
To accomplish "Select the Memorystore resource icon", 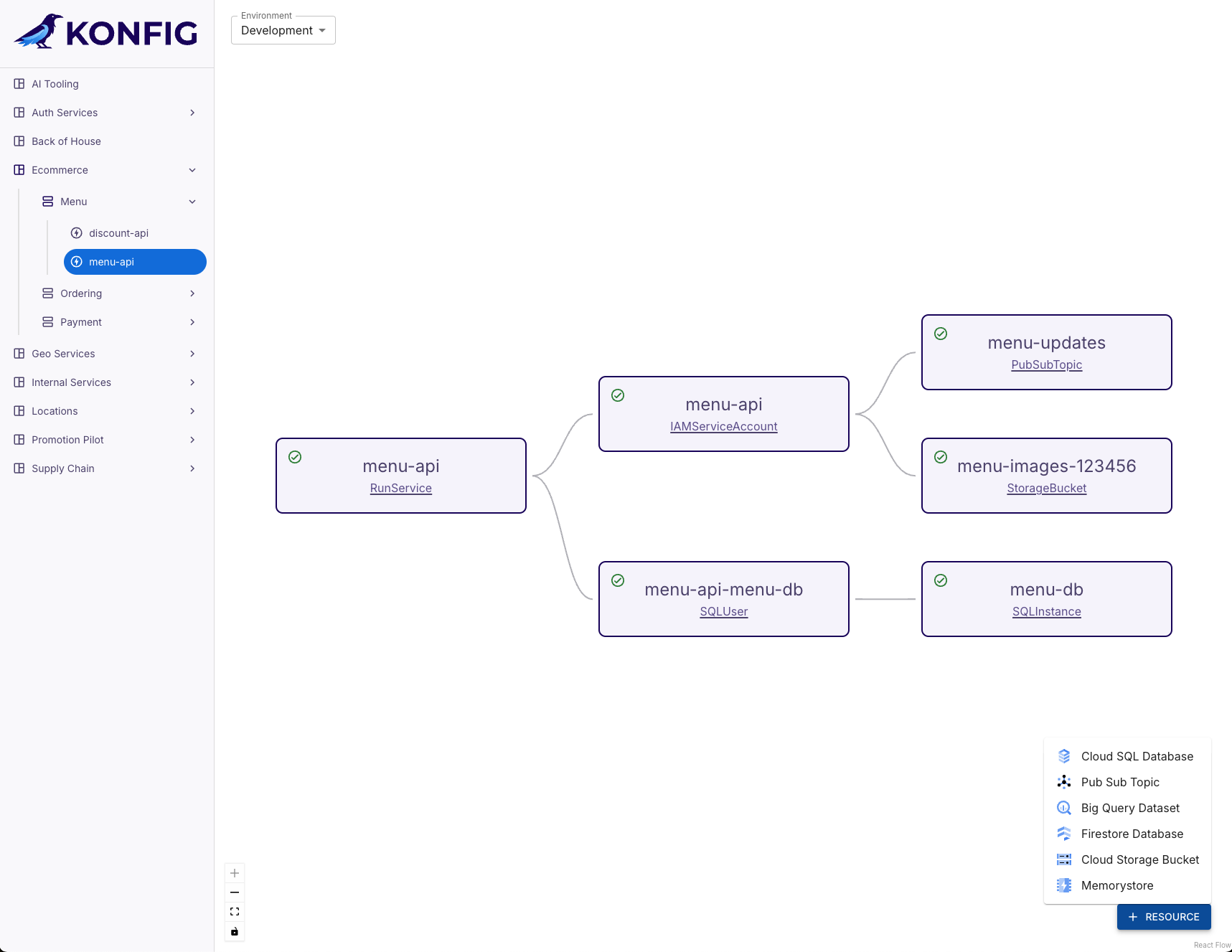I will click(1064, 885).
